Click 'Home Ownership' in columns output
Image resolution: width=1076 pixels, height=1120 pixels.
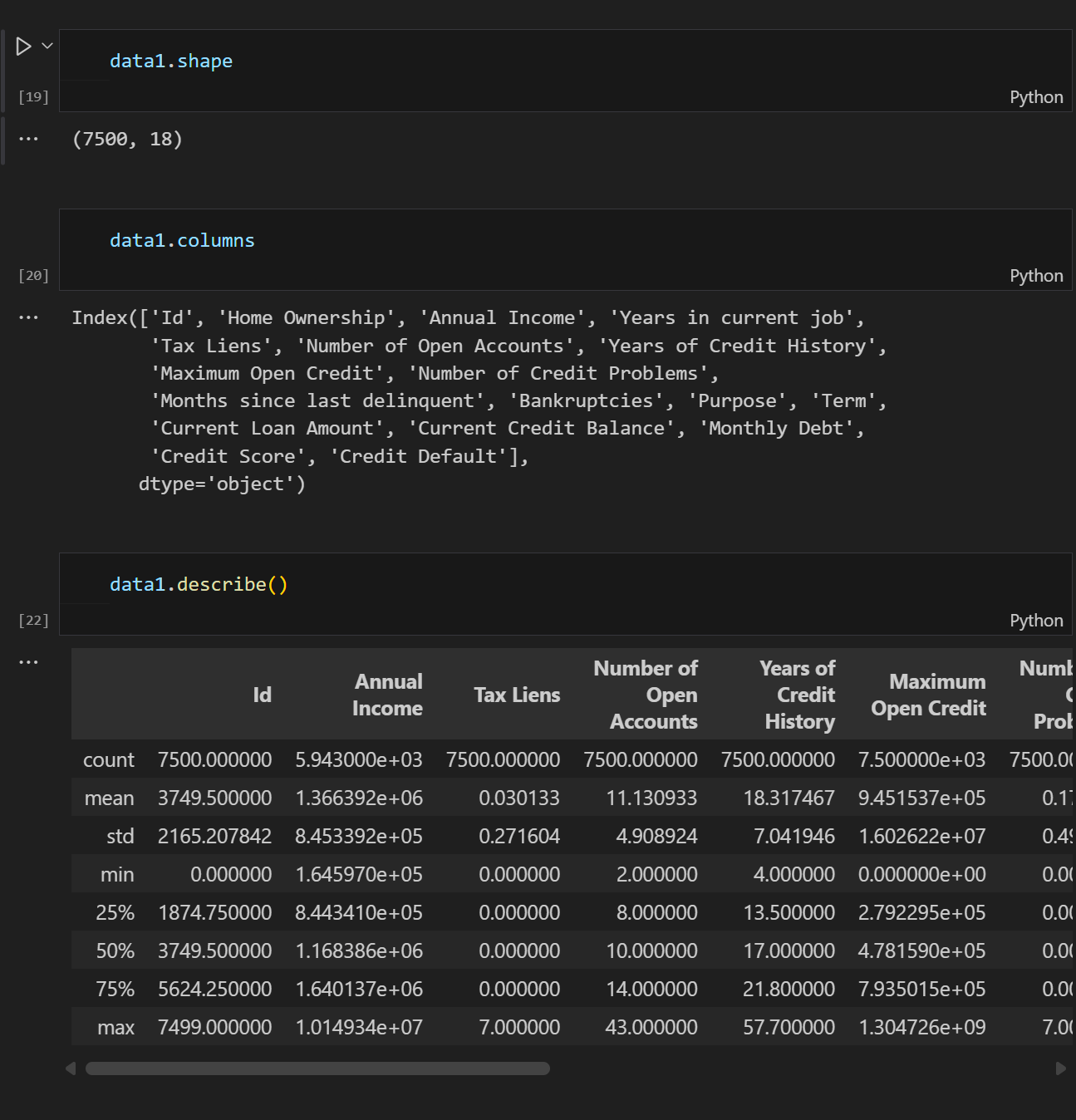(307, 318)
